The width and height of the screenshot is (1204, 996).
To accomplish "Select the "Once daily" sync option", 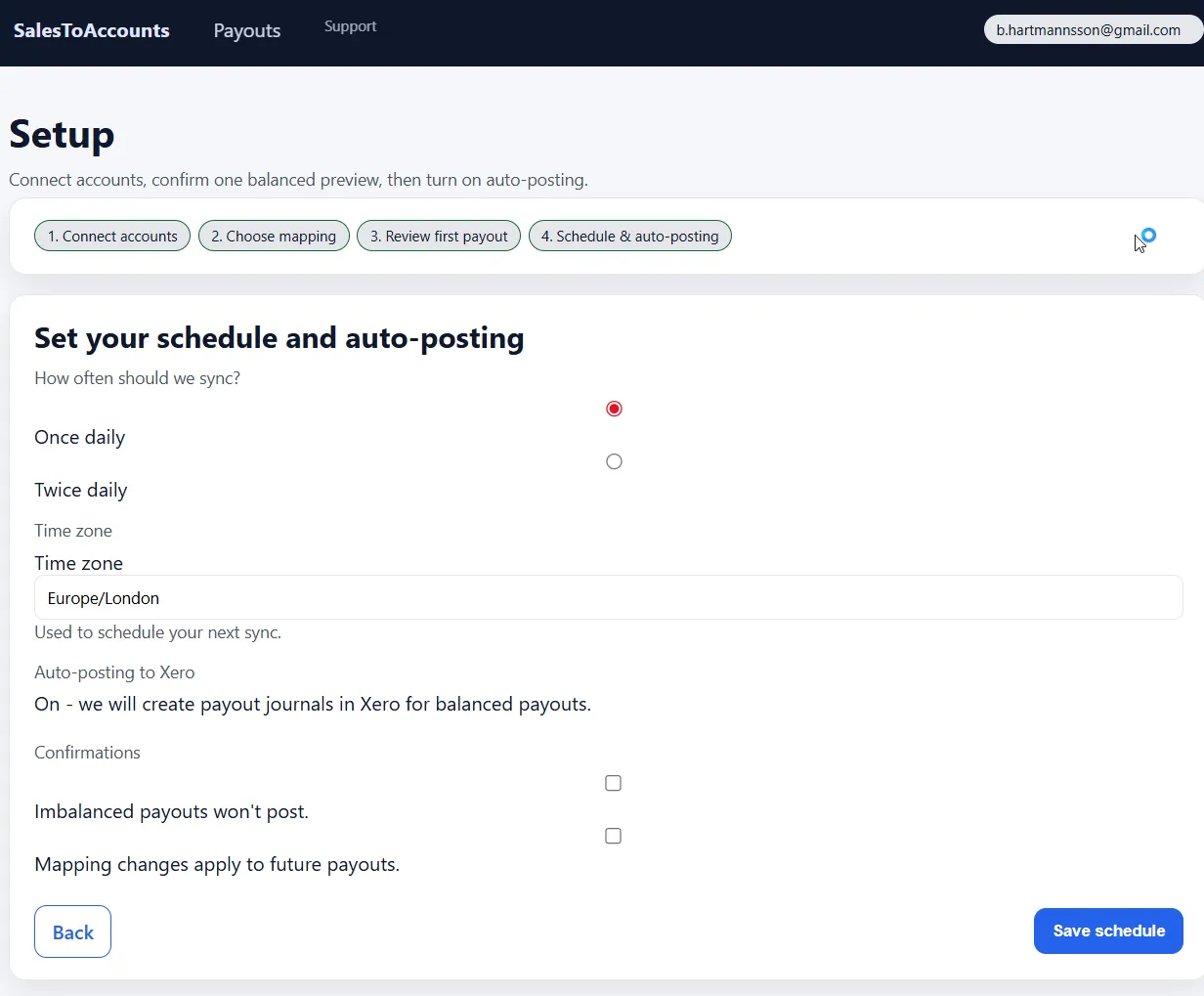I will coord(614,409).
